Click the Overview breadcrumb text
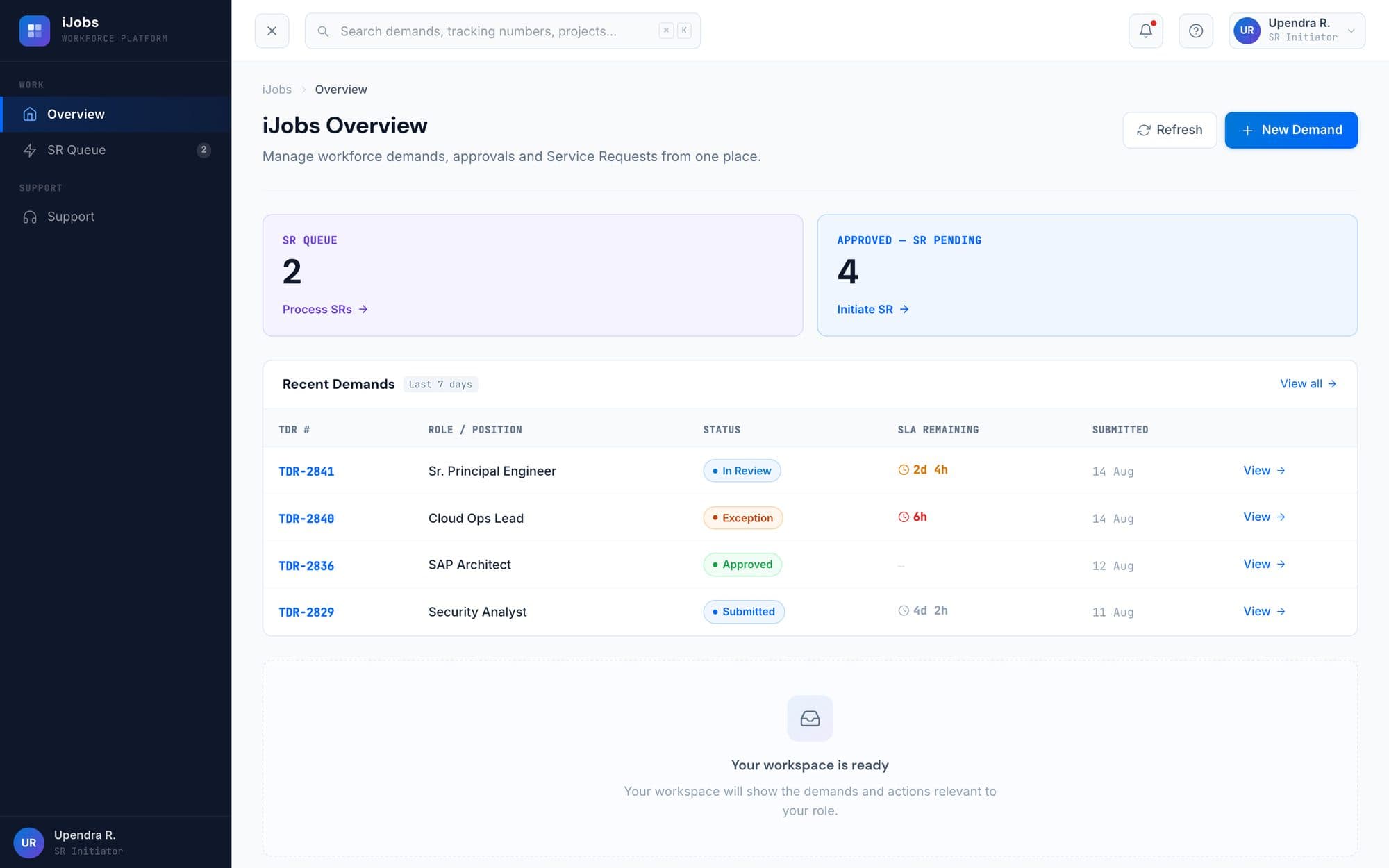Screen dimensions: 1389x868 (x=341, y=90)
